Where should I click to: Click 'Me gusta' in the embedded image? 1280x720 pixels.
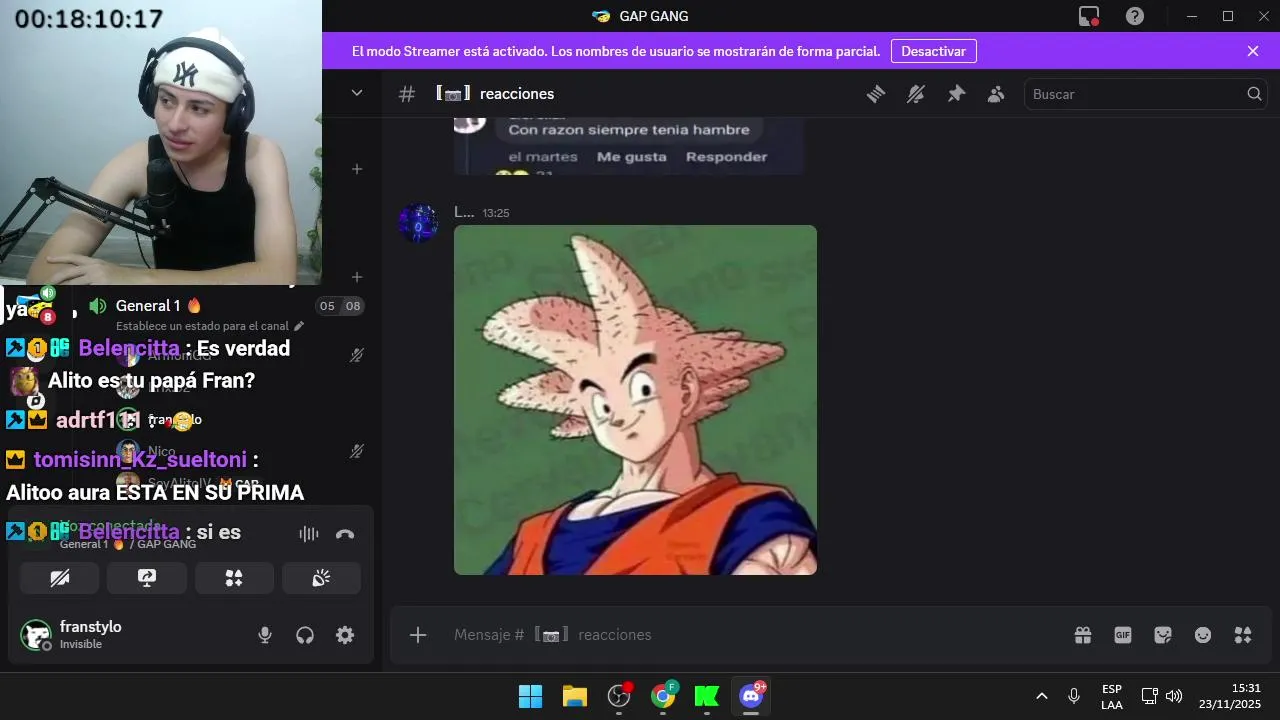pos(631,157)
